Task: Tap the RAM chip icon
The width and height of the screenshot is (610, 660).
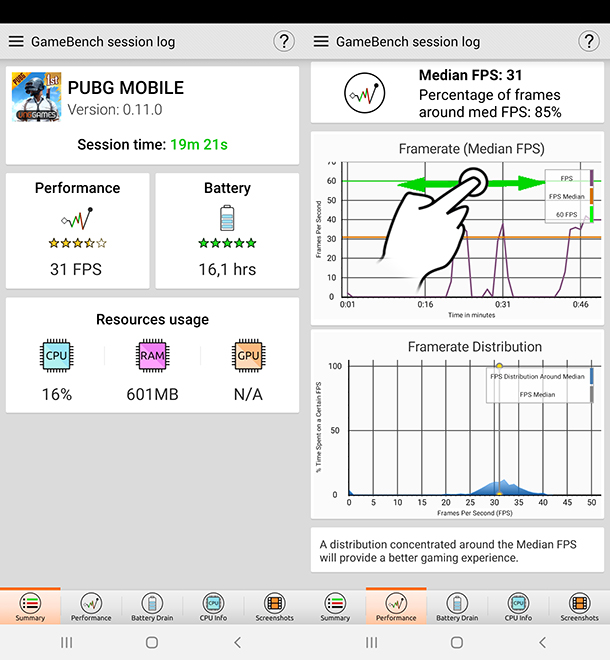Action: 152,356
